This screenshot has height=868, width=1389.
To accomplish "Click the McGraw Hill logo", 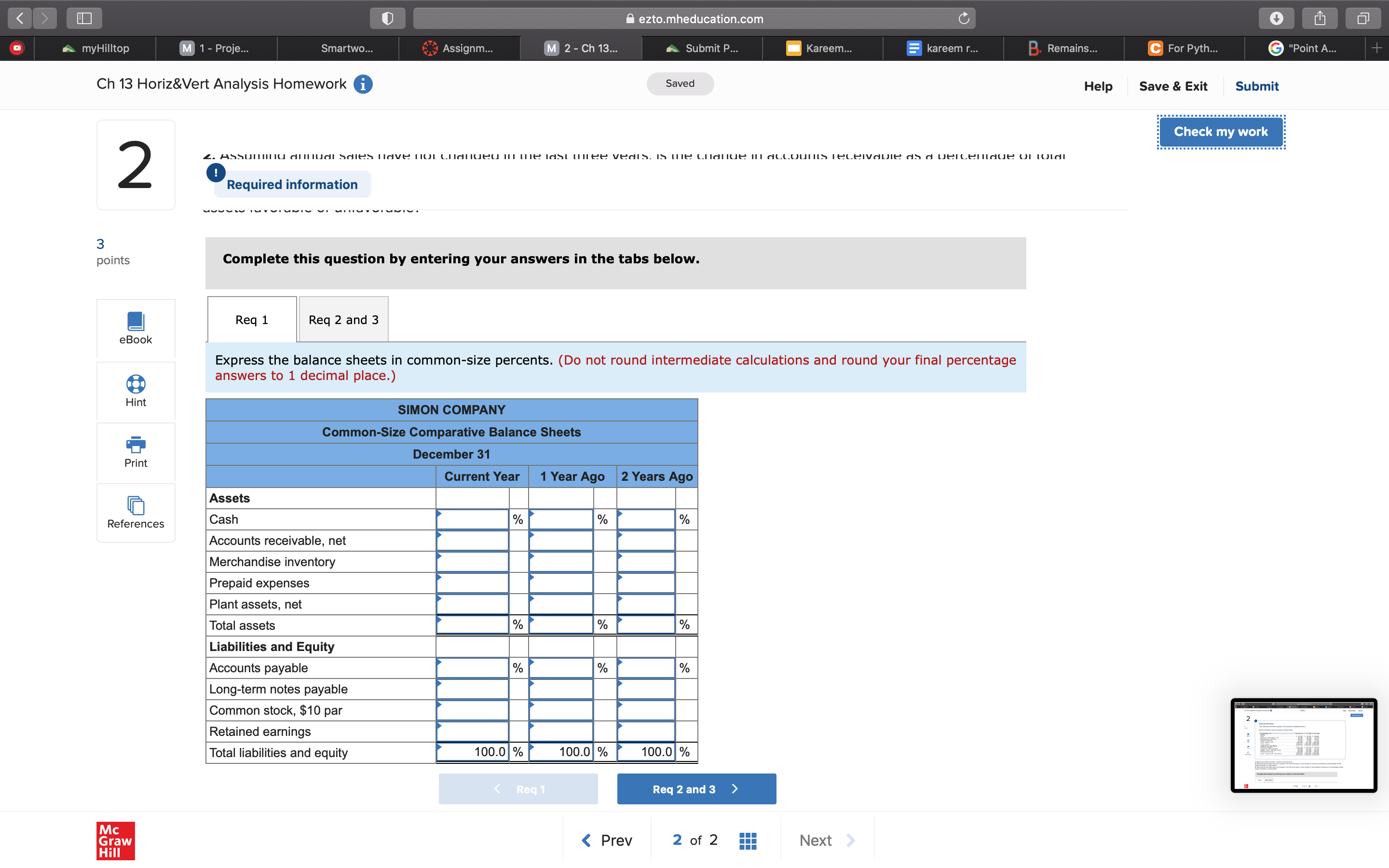I will (115, 841).
